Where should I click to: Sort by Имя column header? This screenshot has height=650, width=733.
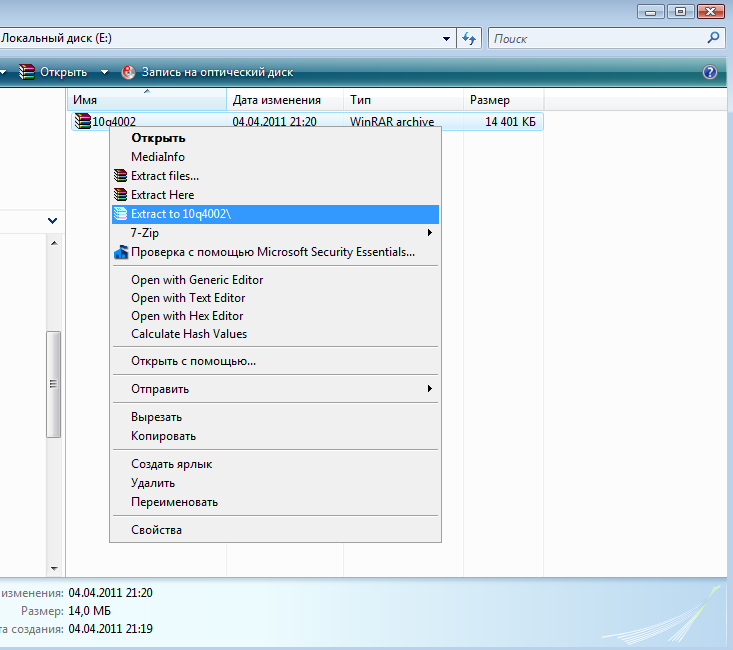(147, 100)
